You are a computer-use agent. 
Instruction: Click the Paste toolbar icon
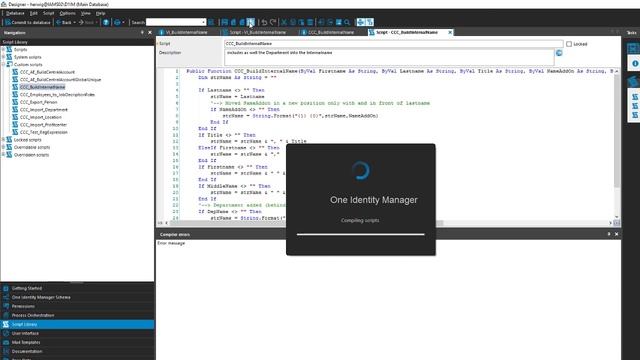tap(301, 22)
